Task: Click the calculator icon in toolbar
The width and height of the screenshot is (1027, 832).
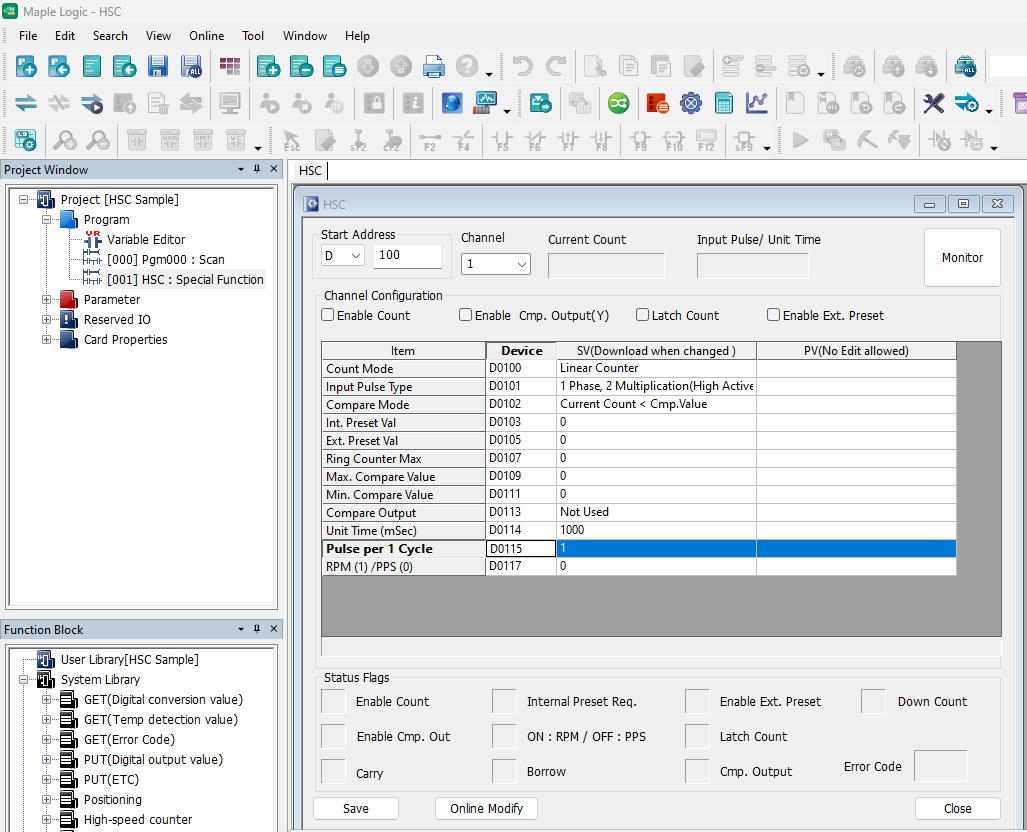Action: [x=724, y=104]
